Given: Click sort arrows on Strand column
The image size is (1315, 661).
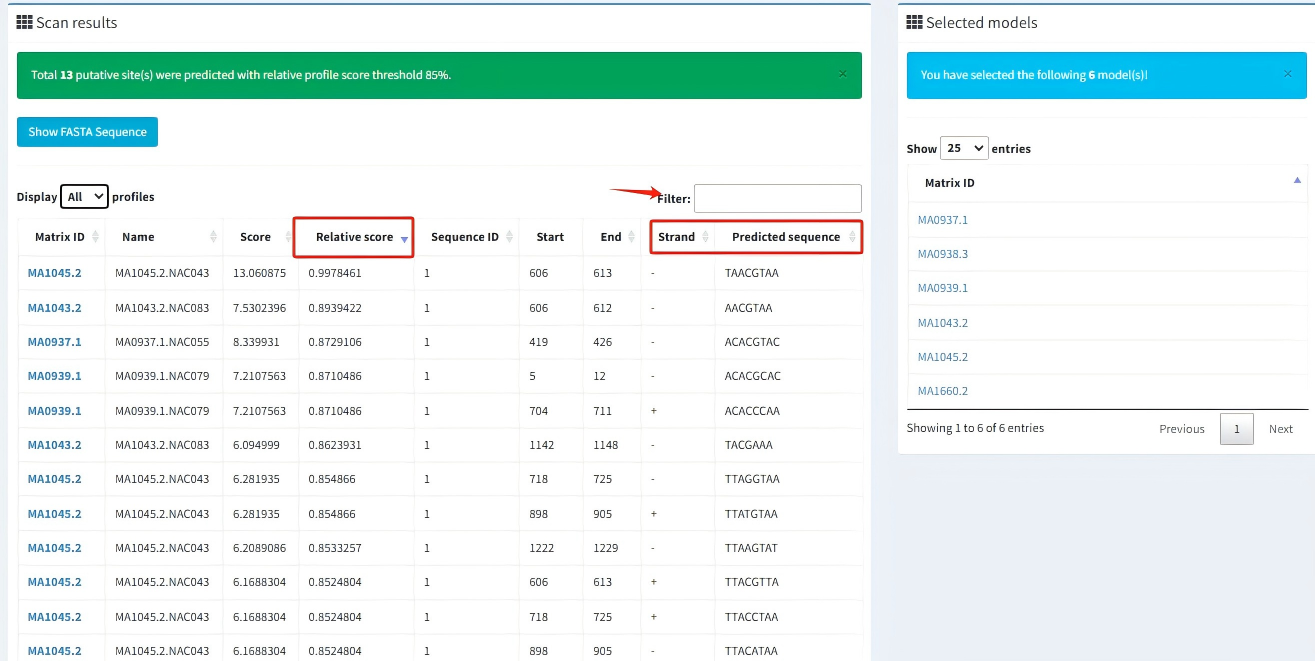Looking at the screenshot, I should point(705,237).
